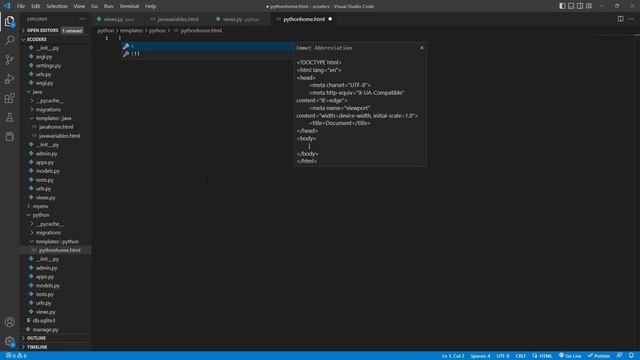Select pythonhome.html in Explorer tree
Image resolution: width=640 pixels, height=360 pixels.
pos(55,250)
